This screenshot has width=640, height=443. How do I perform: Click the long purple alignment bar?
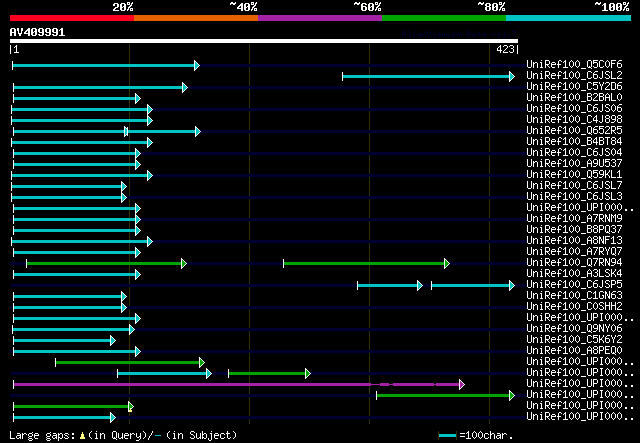click(239, 384)
